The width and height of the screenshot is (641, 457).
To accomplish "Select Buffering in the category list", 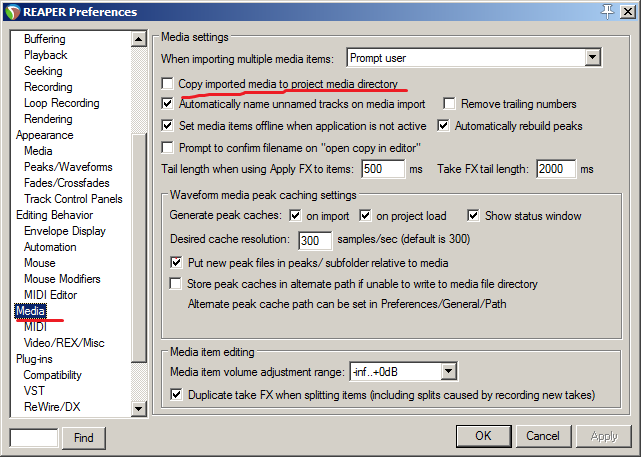I will click(45, 39).
